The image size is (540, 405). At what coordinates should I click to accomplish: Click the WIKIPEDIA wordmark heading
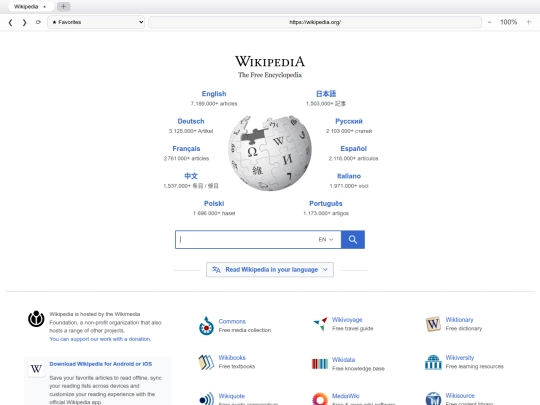click(x=270, y=62)
